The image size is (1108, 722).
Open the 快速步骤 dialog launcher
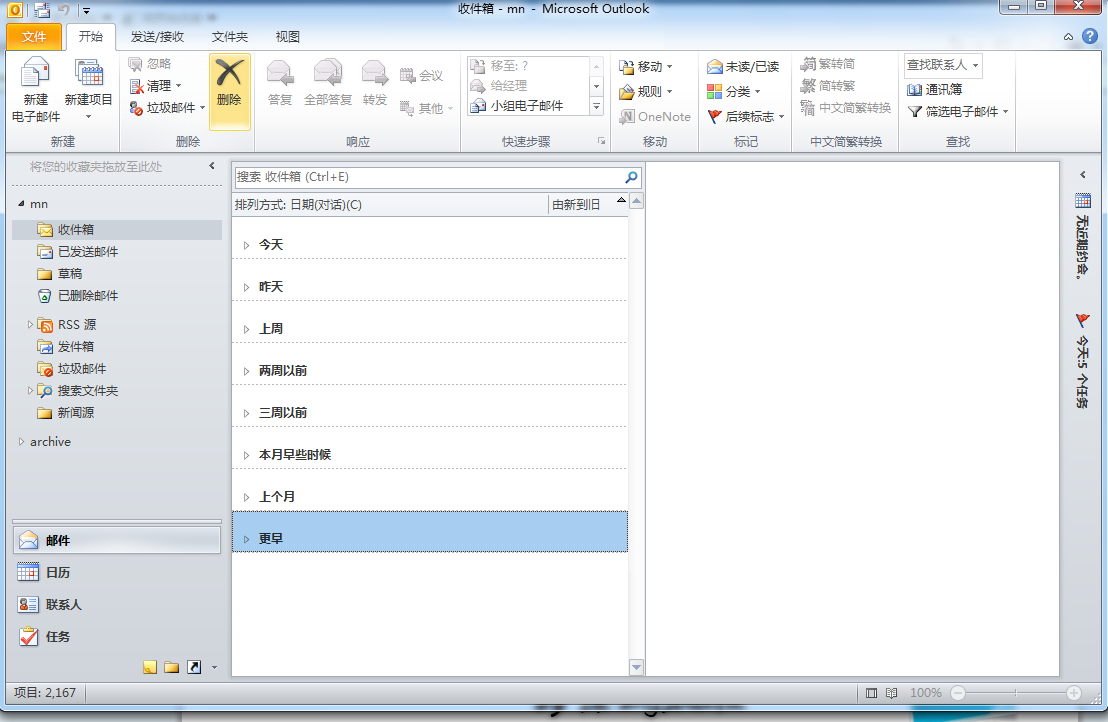pos(601,141)
